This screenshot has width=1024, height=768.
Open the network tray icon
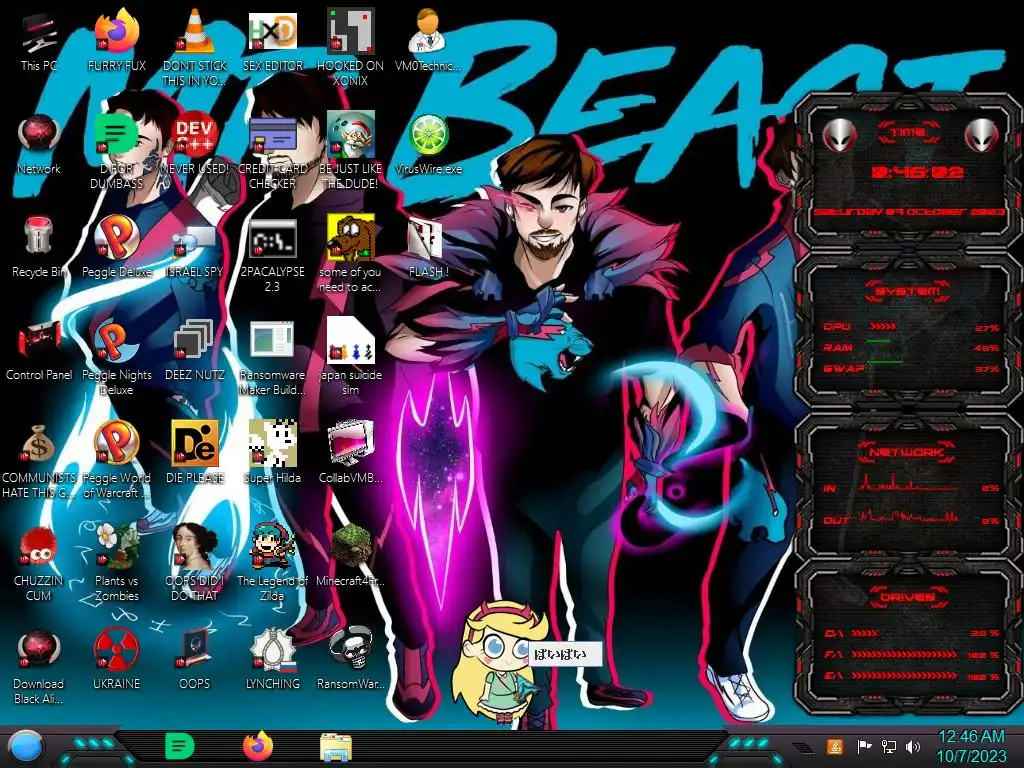click(x=888, y=746)
